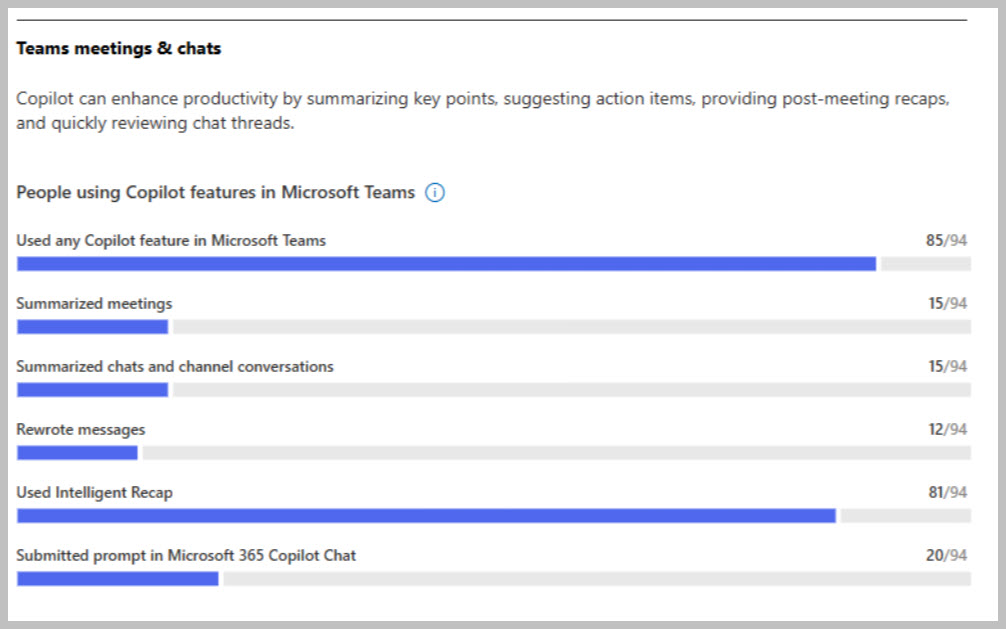Image resolution: width=1006 pixels, height=629 pixels.
Task: Select the "Rewrote messages" label
Action: (x=81, y=430)
